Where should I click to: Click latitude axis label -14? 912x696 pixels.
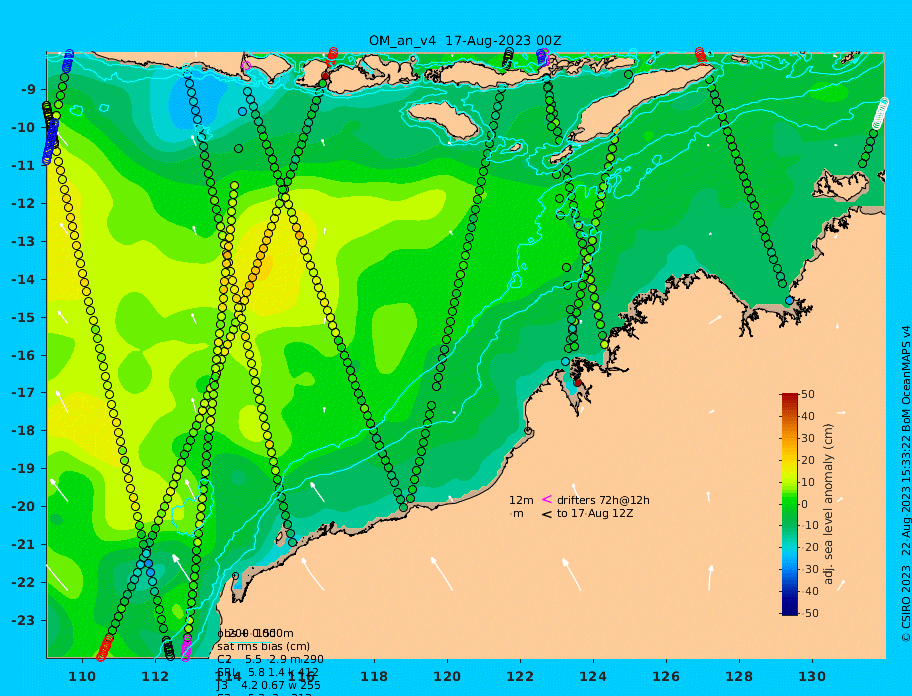click(x=23, y=280)
